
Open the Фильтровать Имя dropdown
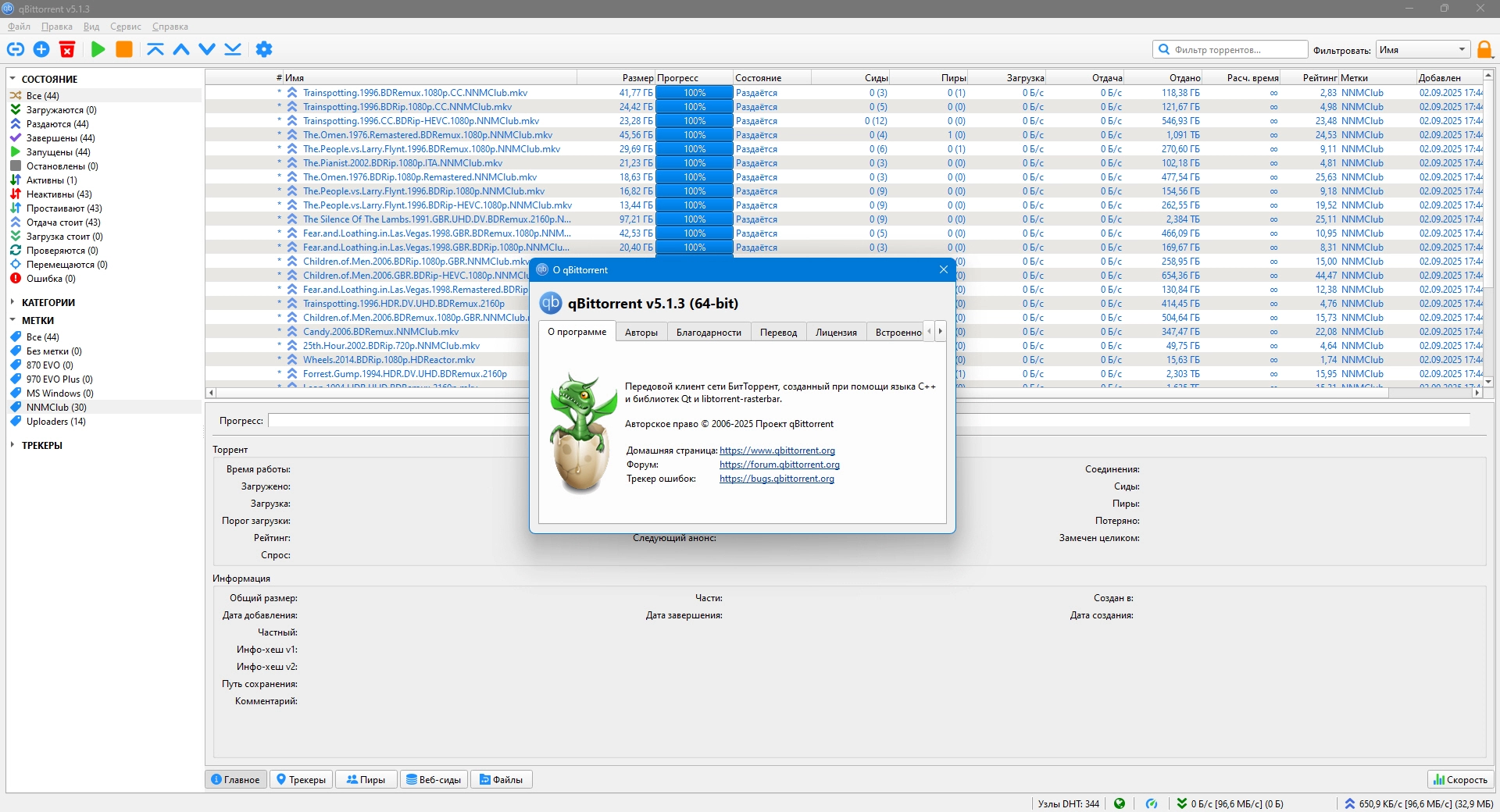point(1423,50)
